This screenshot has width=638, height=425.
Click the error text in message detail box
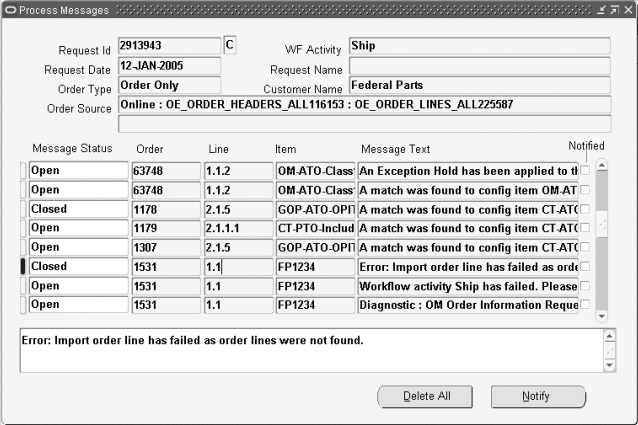coord(192,340)
